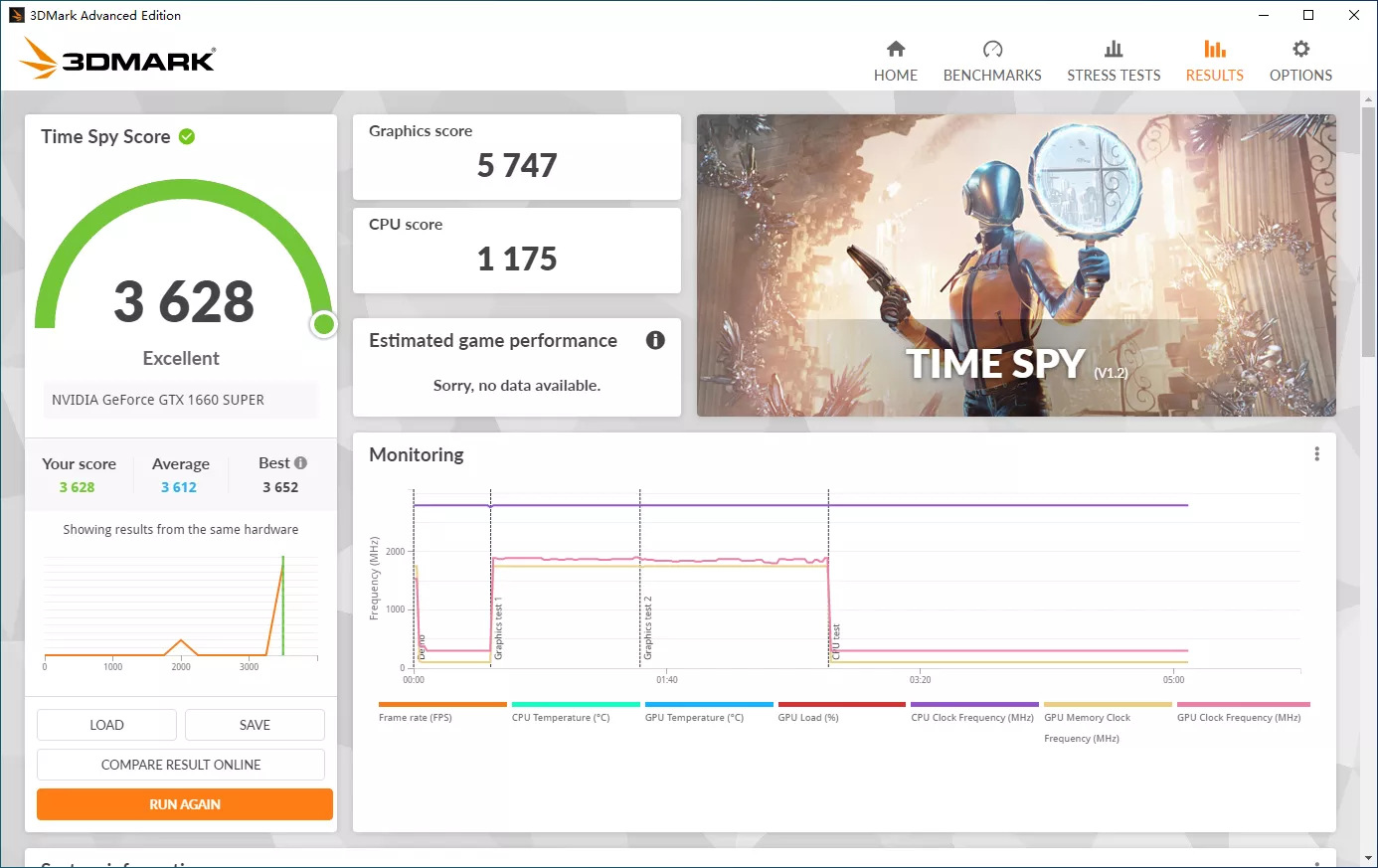Click the info icon next to Best
Viewport: 1378px width, 868px height.
301,463
